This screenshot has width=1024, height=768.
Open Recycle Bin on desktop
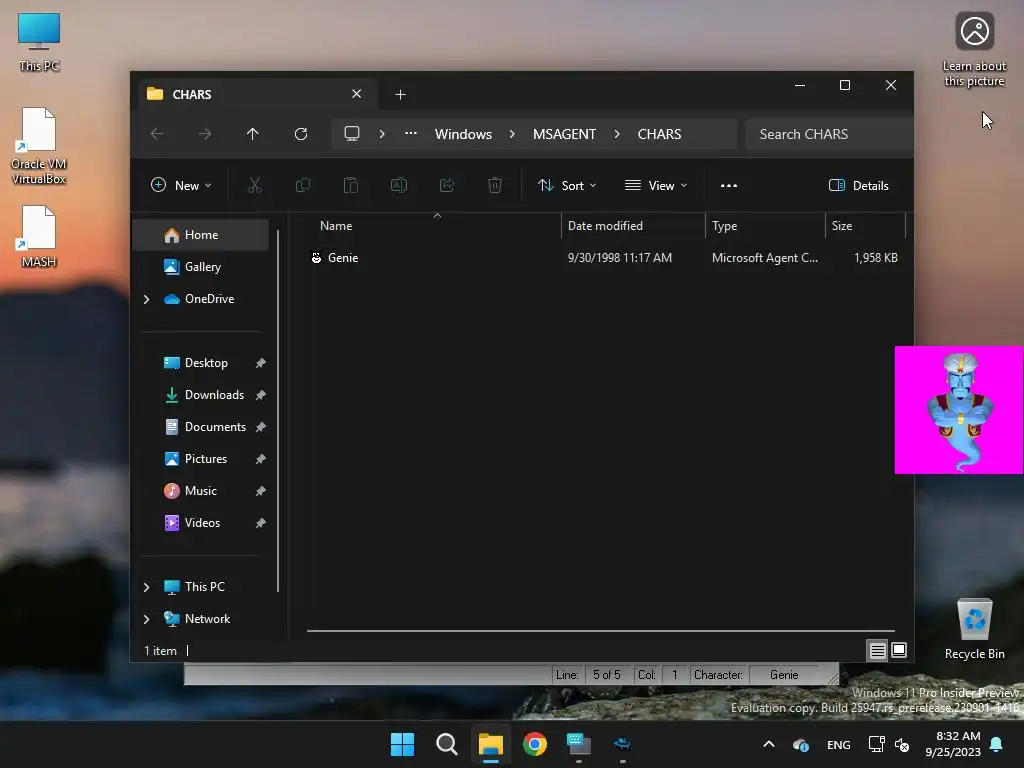[974, 628]
